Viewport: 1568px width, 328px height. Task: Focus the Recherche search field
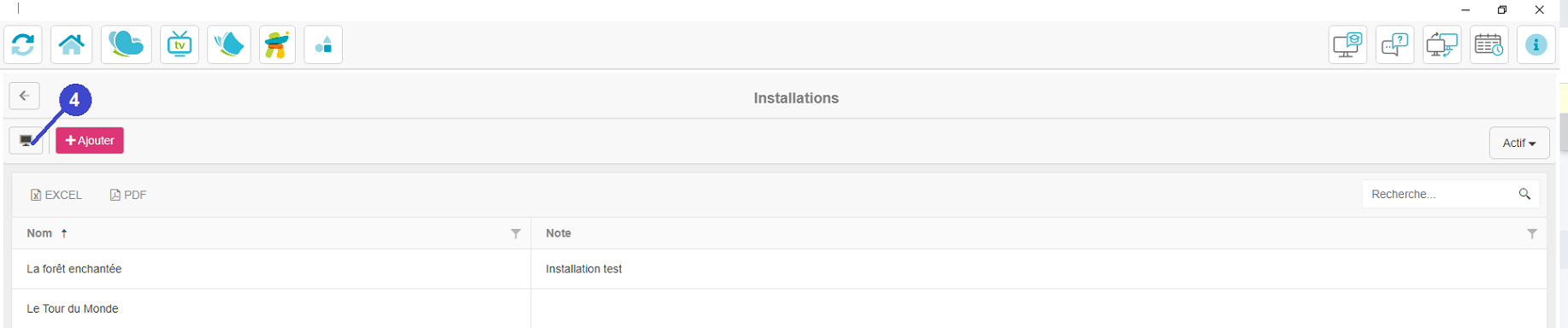tap(1451, 194)
